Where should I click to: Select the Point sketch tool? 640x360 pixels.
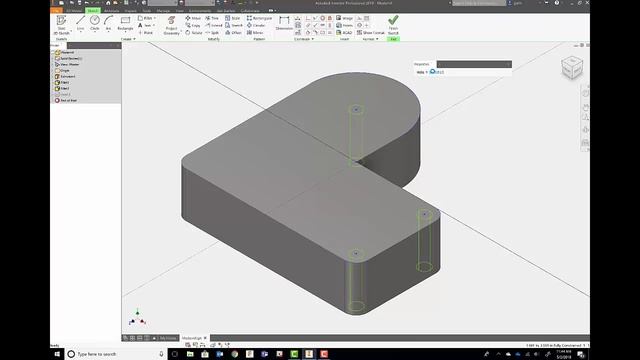[145, 33]
